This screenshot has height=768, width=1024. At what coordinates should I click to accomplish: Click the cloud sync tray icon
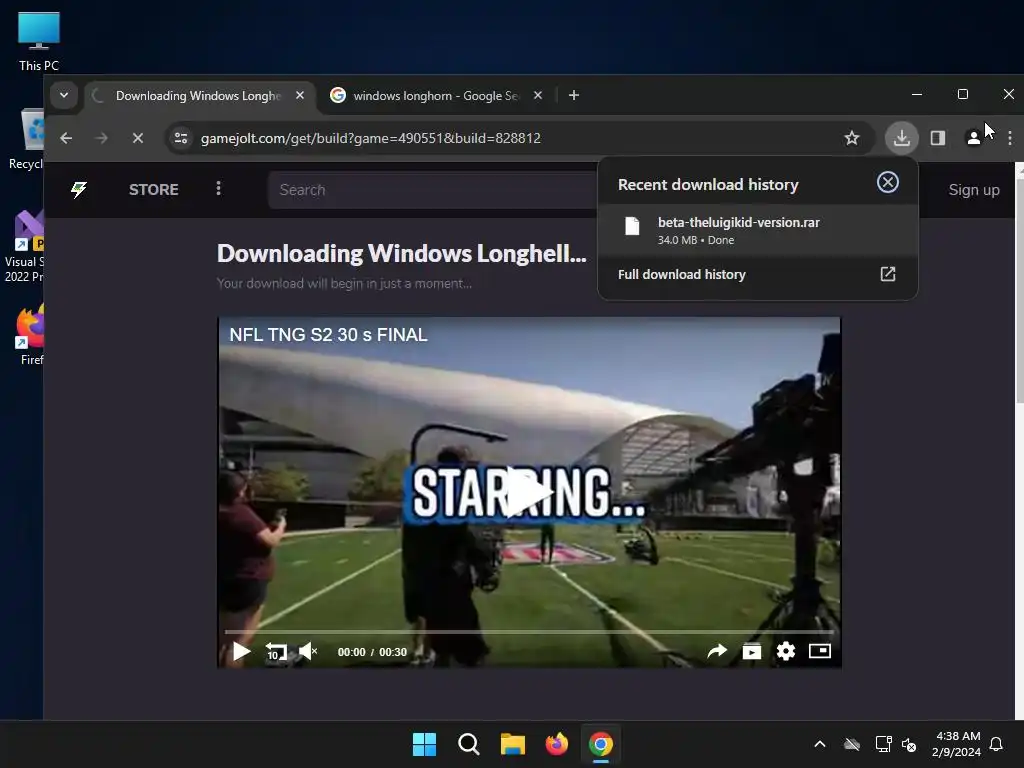pos(852,744)
